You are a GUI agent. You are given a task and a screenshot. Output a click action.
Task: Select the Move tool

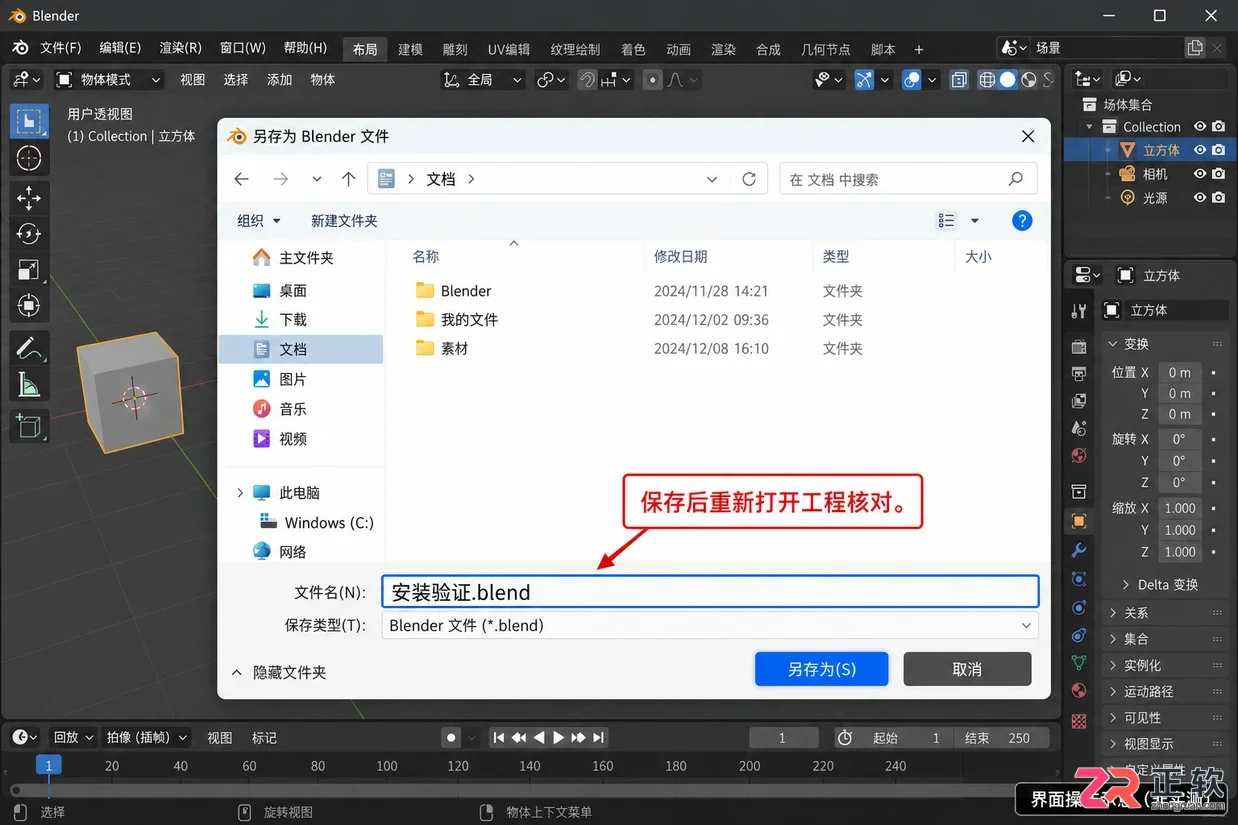pos(29,197)
